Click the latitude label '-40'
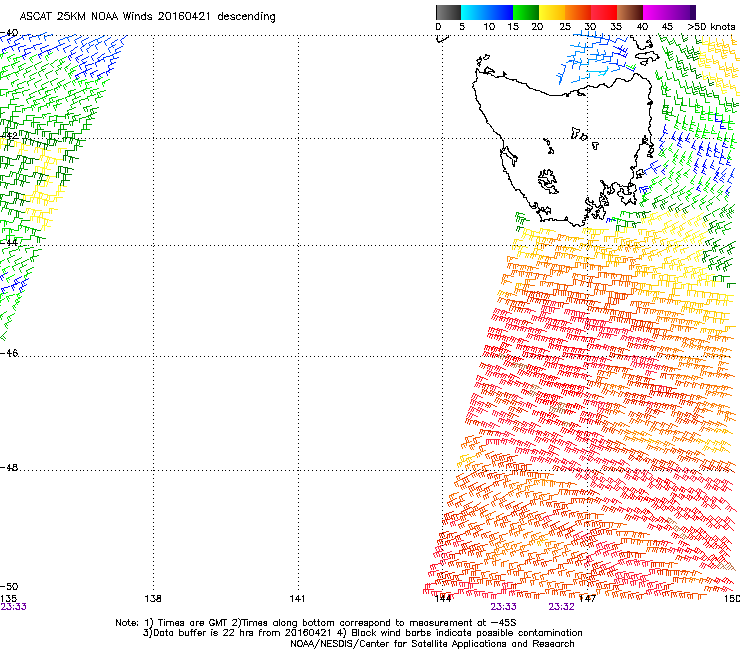This screenshot has height=650, width=740. [9, 33]
